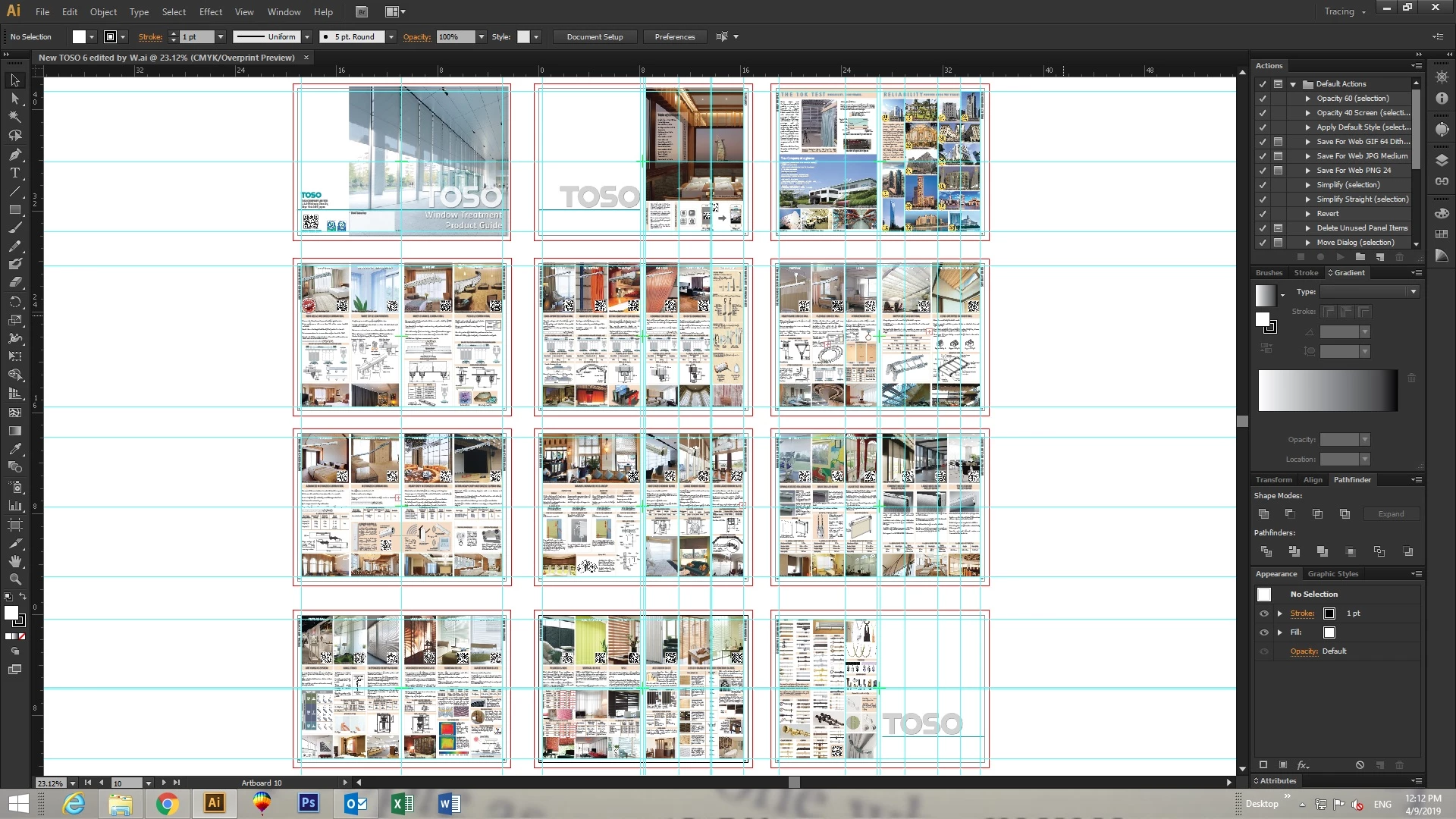This screenshot has width=1456, height=819.
Task: Switch to the Graphic Styles tab
Action: tap(1332, 574)
